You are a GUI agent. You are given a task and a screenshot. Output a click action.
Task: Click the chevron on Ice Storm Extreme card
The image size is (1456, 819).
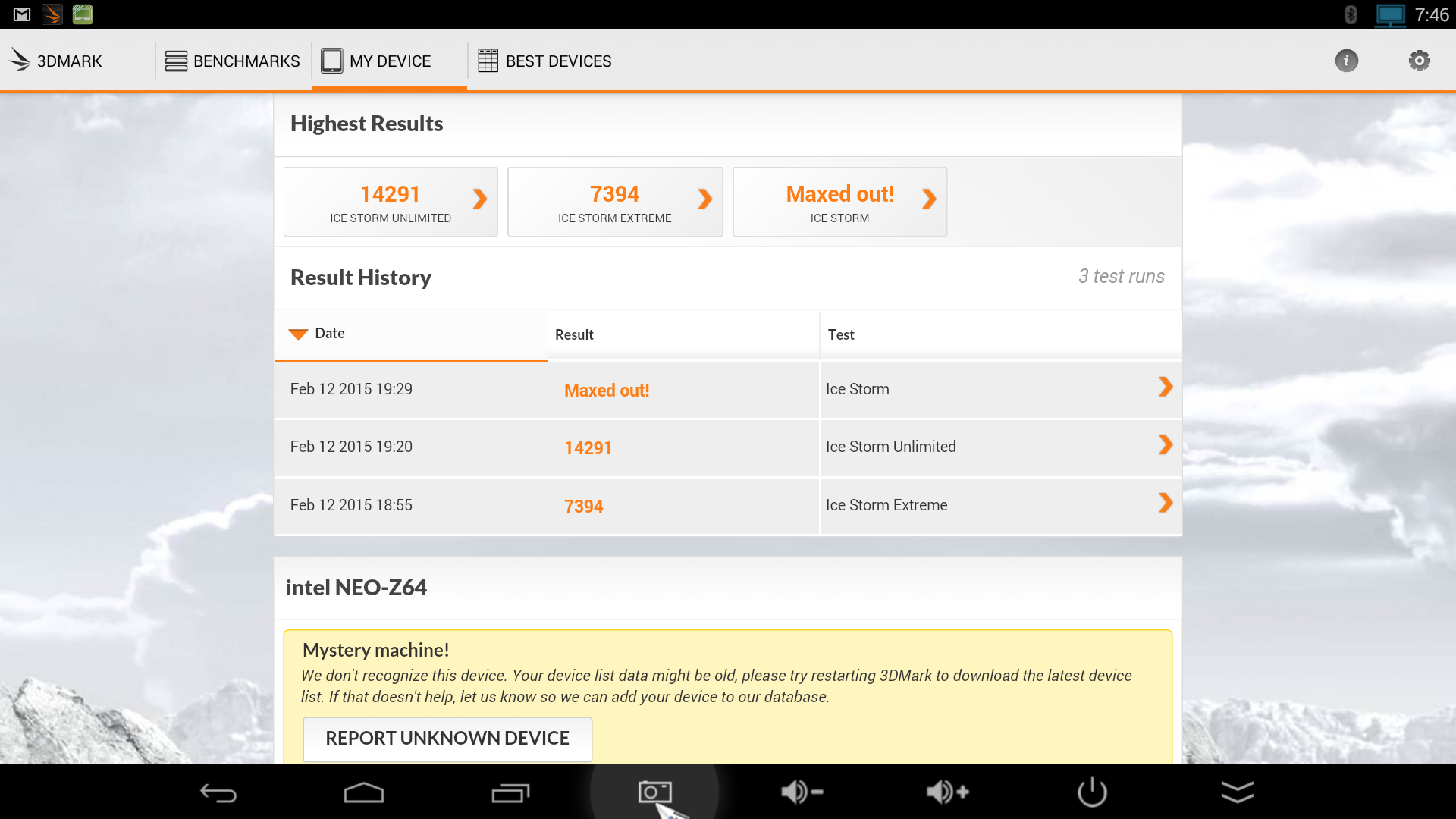705,199
